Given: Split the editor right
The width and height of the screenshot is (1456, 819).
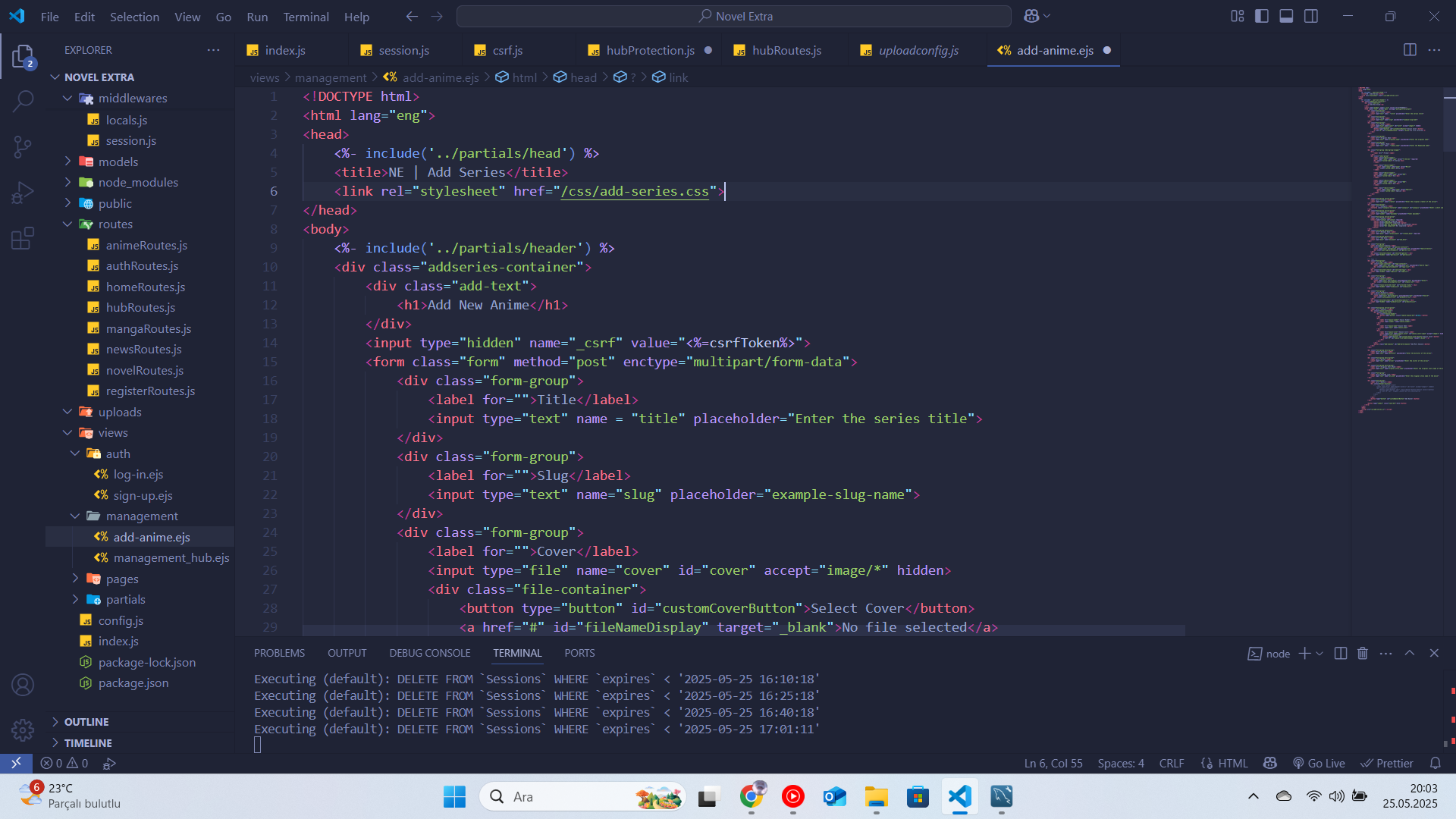Looking at the screenshot, I should 1410,50.
